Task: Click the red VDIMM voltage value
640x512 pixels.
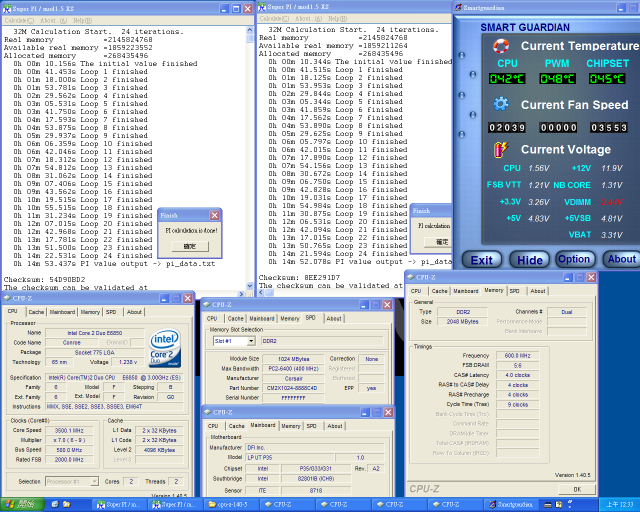Action: 611,202
